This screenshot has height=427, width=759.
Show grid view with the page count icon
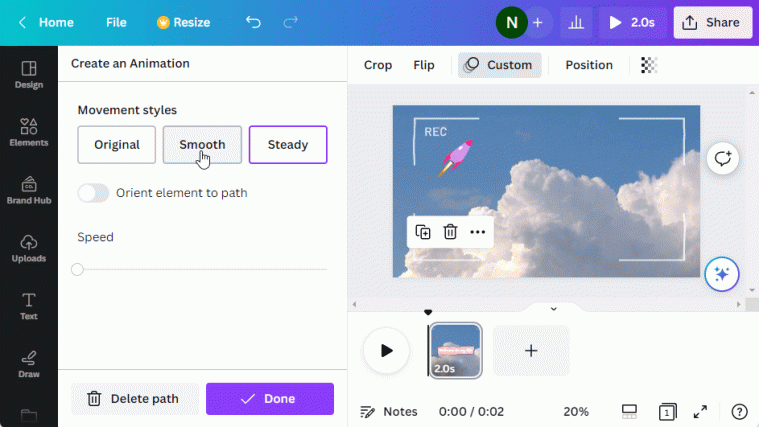click(x=667, y=412)
